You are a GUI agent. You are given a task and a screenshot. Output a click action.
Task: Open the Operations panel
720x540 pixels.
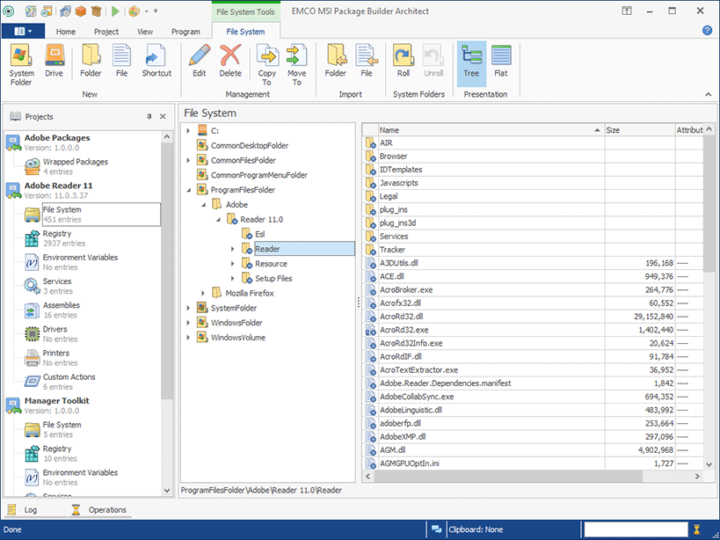click(x=99, y=510)
